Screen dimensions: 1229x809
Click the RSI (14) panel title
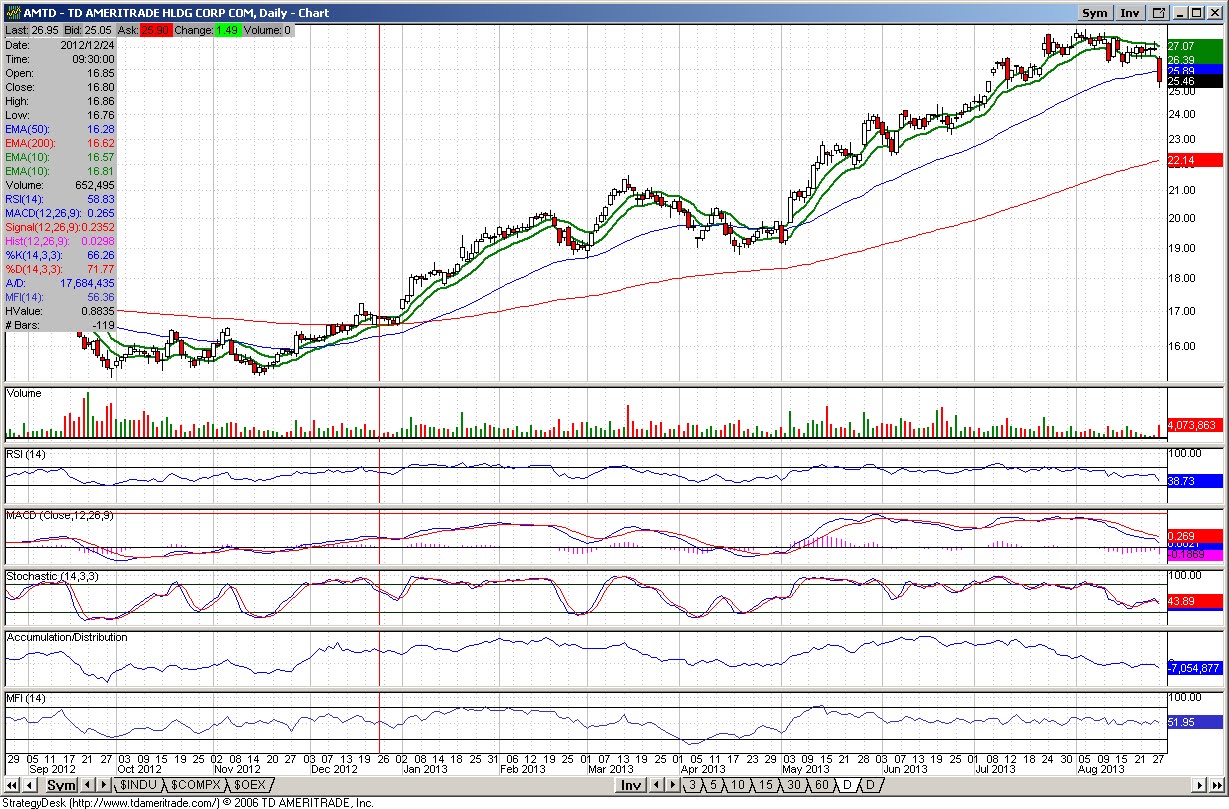pos(26,454)
